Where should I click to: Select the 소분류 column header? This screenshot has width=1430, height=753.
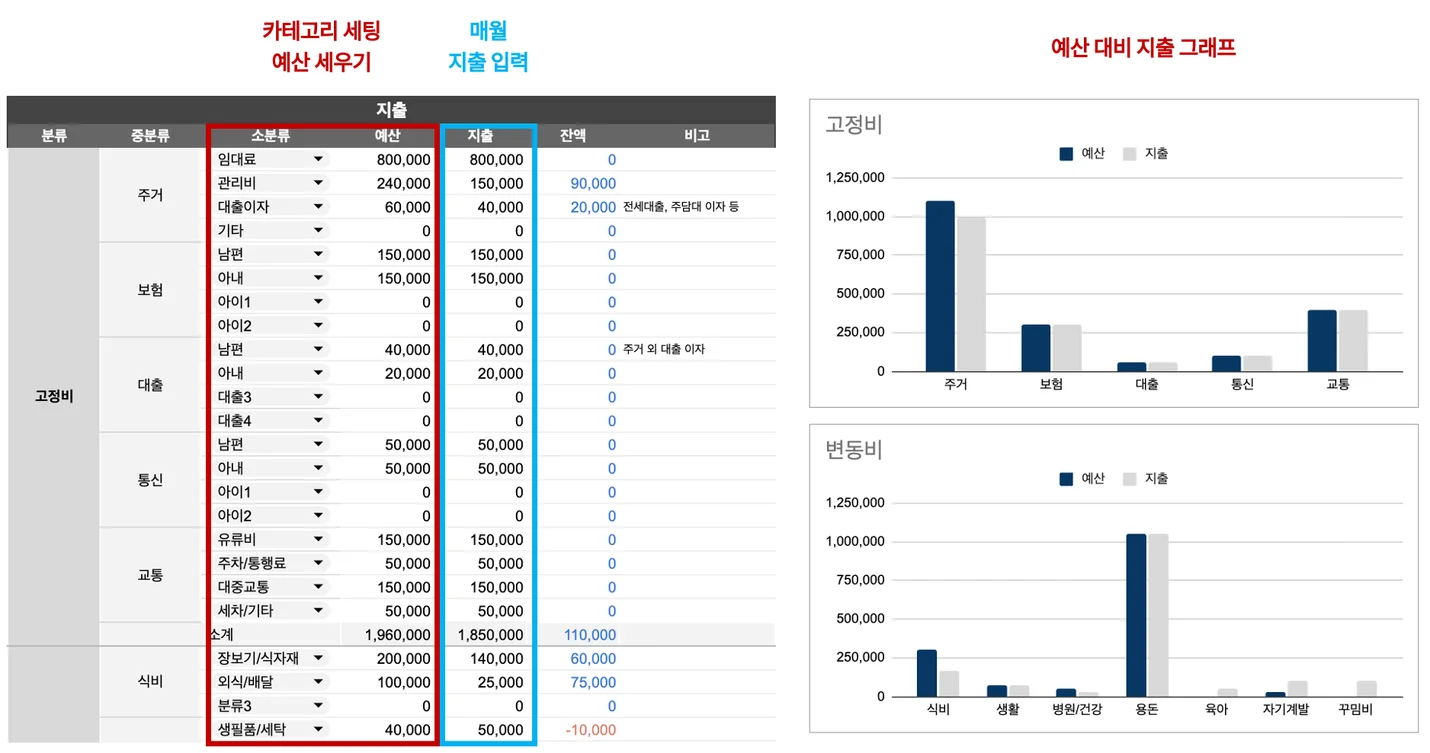[270, 136]
